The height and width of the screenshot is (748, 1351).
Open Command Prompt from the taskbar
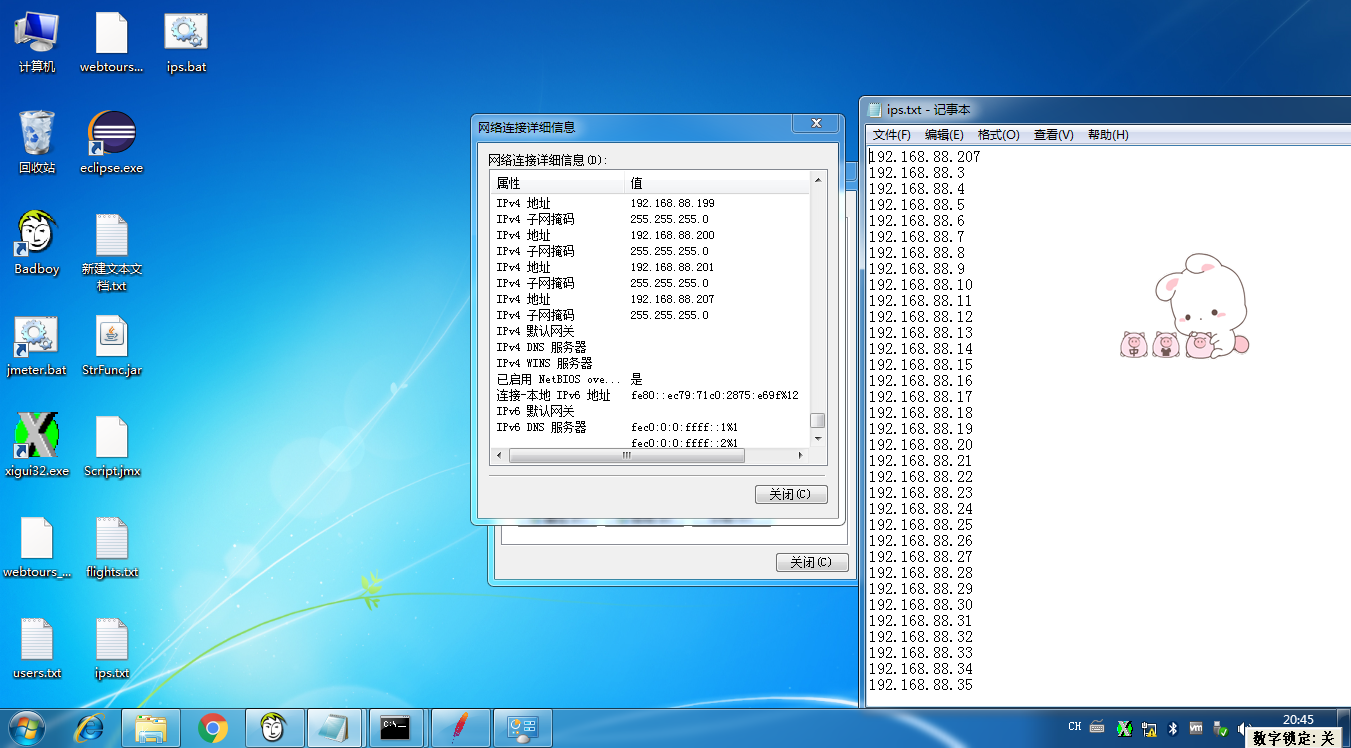(x=396, y=727)
